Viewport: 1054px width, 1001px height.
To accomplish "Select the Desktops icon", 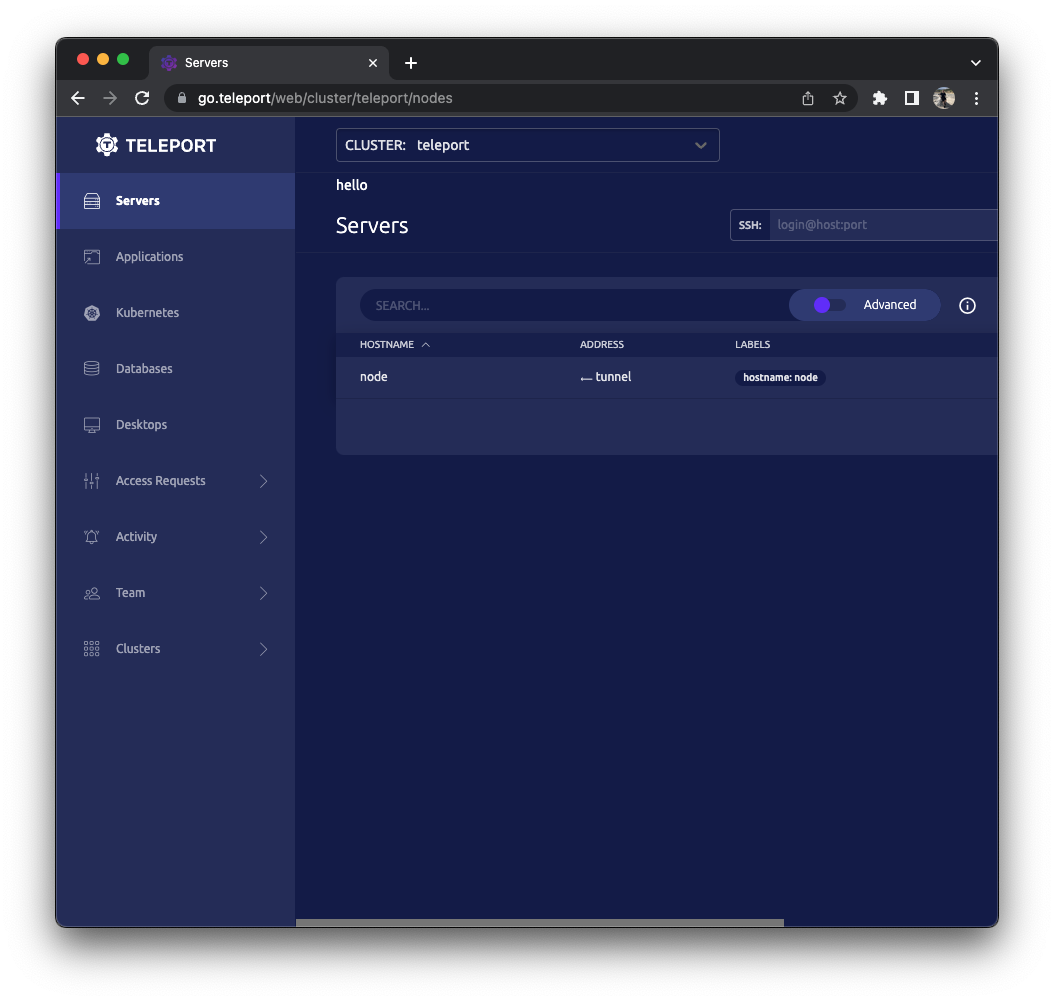I will [91, 424].
